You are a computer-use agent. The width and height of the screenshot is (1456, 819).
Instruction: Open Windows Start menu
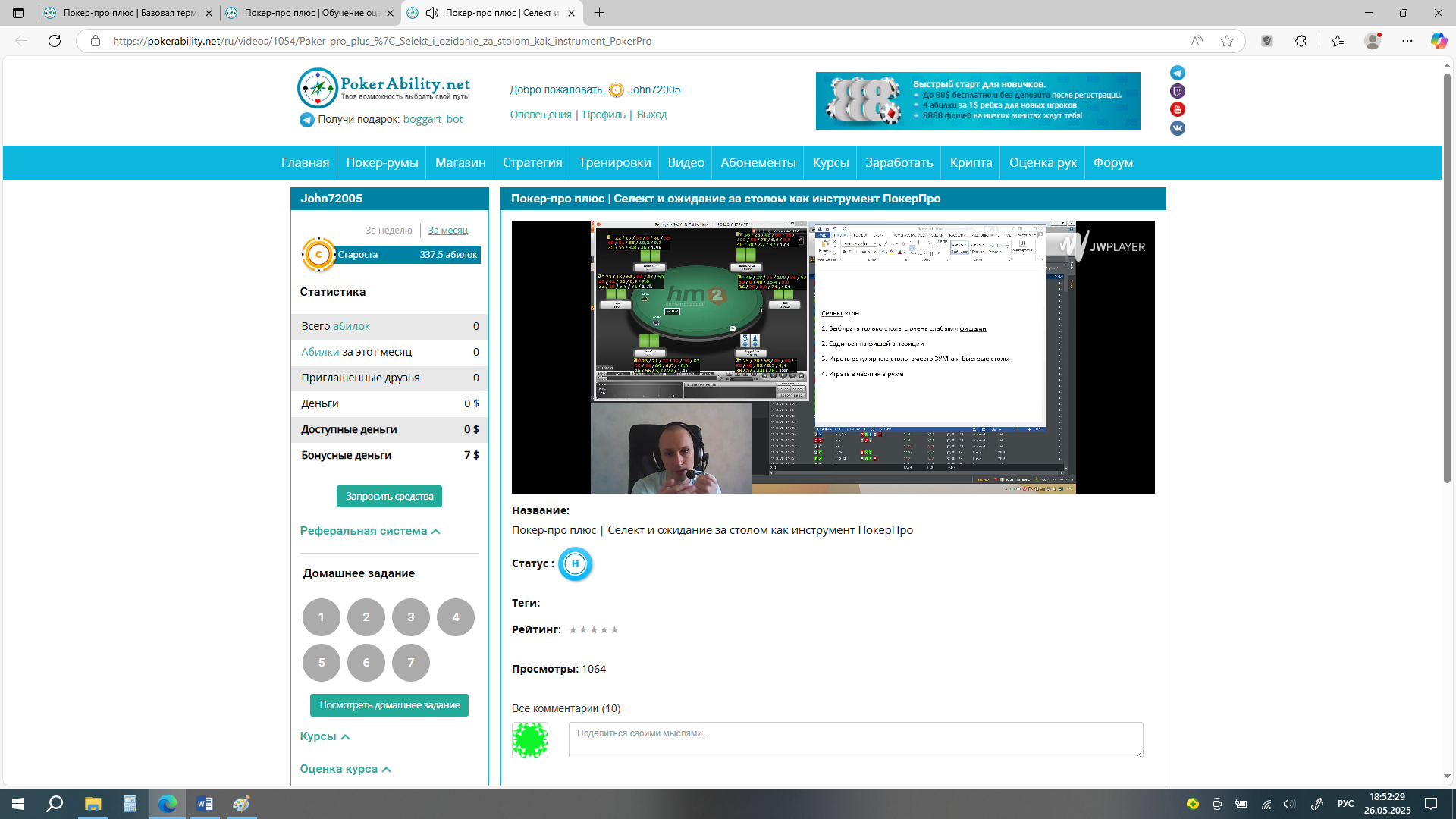[x=18, y=804]
